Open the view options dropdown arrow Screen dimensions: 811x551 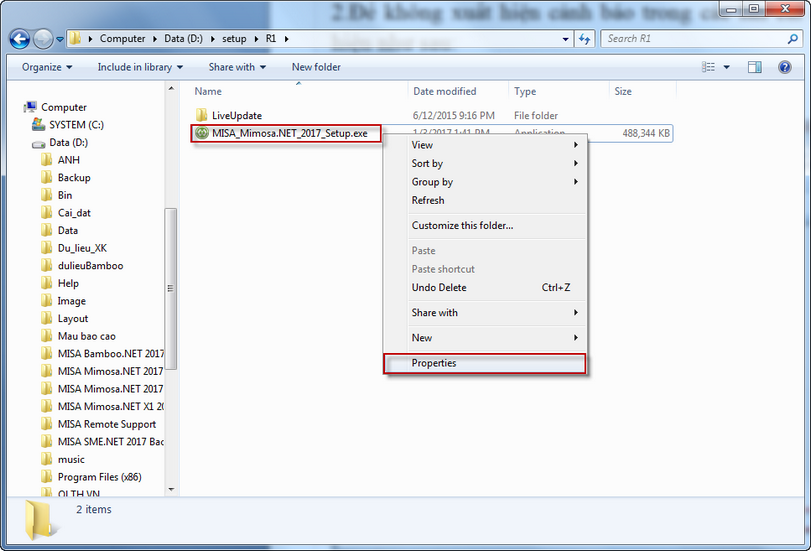[x=726, y=67]
